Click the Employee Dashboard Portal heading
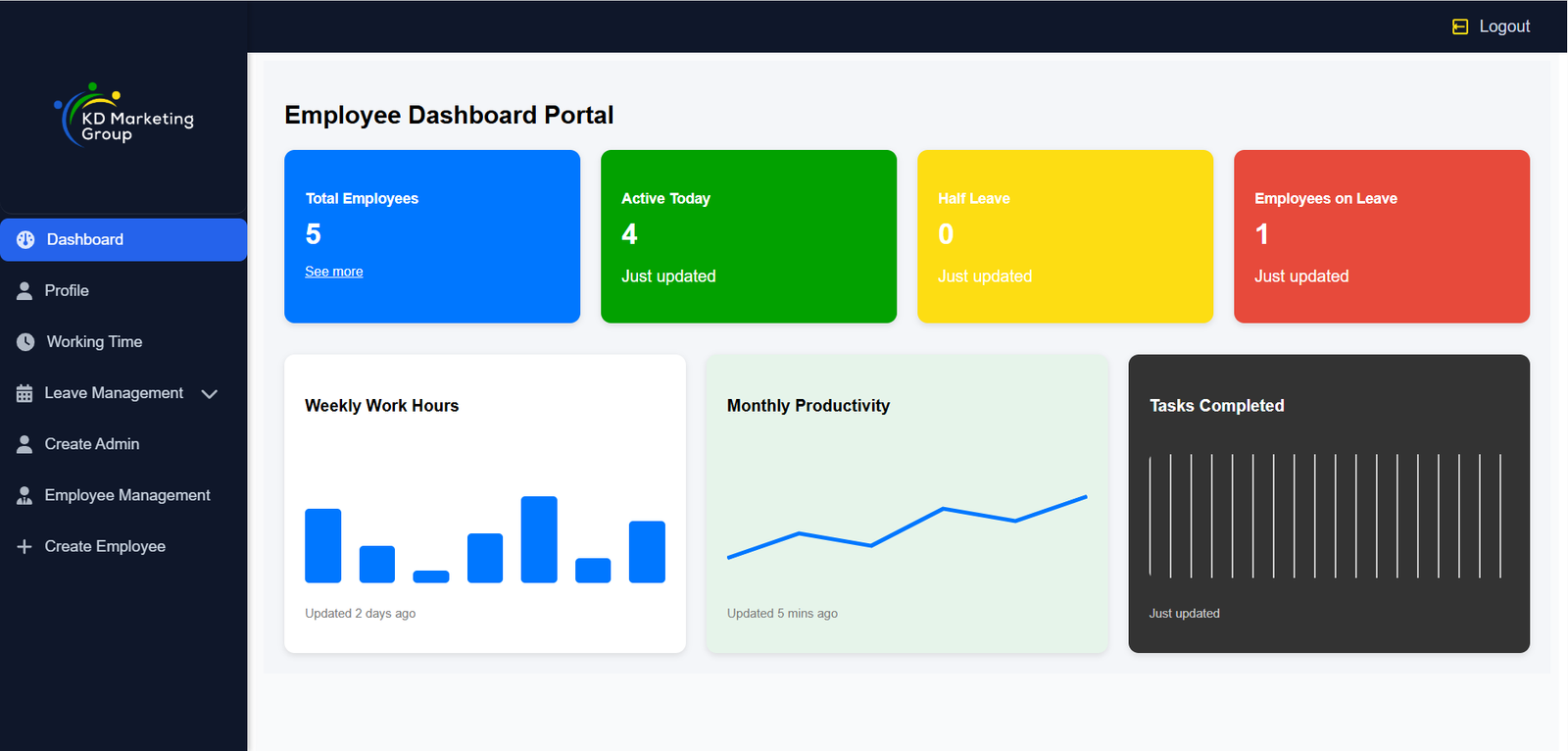Screen dimensions: 1568x751 click(449, 116)
